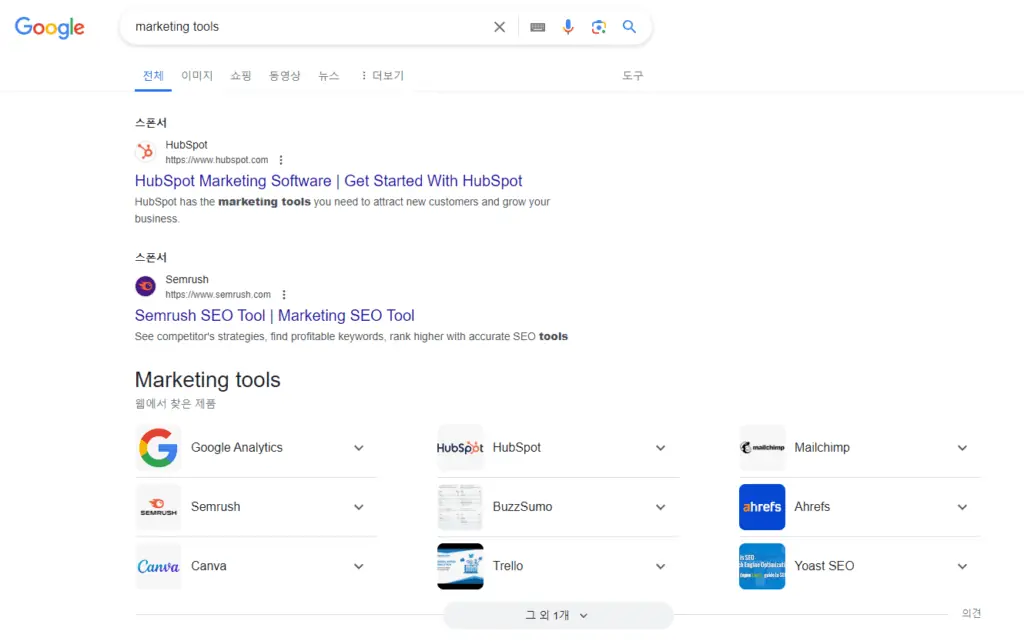Expand the Trello entry chevron

coord(660,567)
